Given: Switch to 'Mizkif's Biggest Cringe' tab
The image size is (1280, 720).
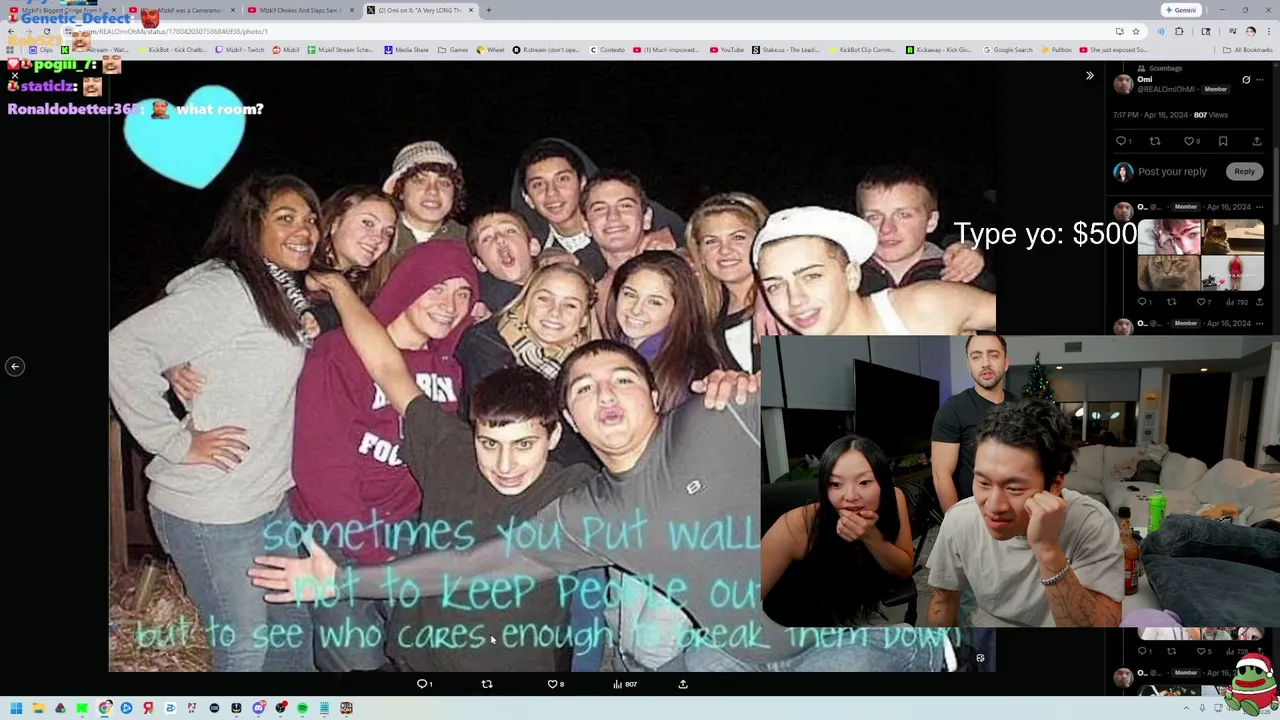Looking at the screenshot, I should [60, 10].
